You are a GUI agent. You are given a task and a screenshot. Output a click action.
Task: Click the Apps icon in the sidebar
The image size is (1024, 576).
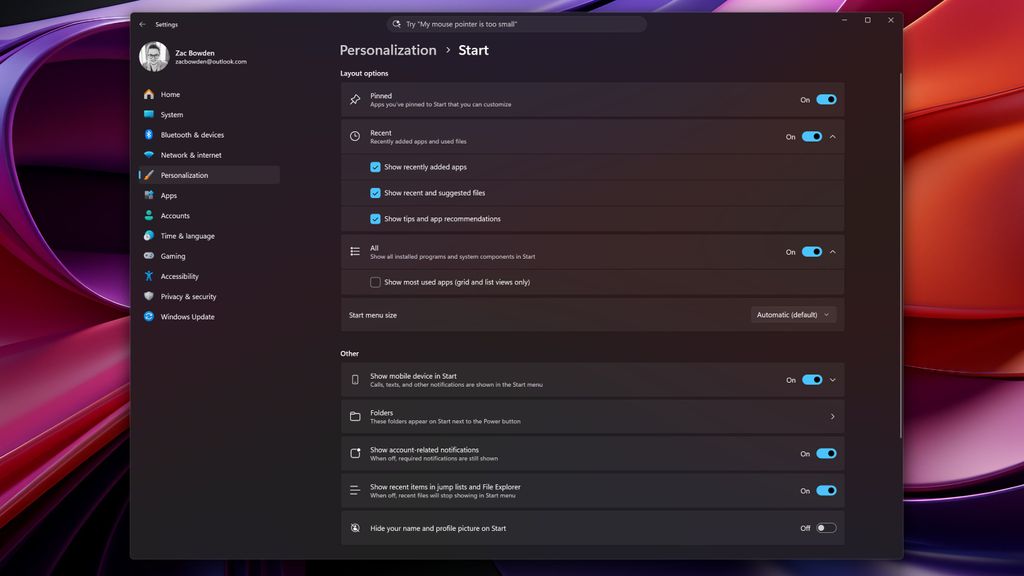149,195
